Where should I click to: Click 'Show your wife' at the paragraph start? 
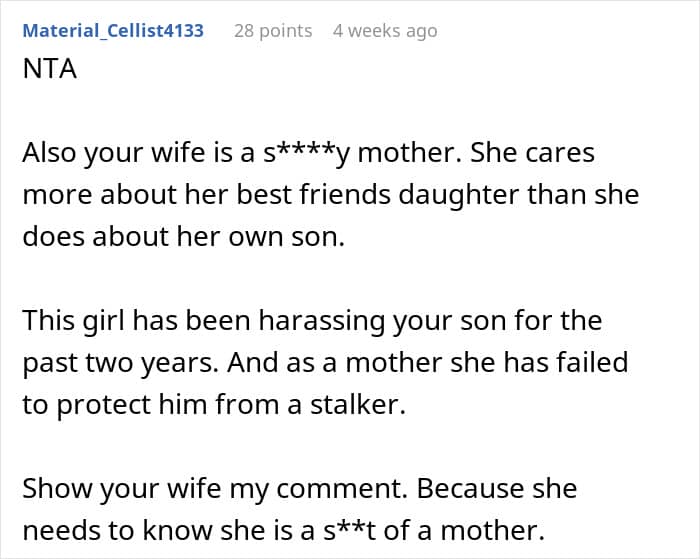click(x=120, y=489)
